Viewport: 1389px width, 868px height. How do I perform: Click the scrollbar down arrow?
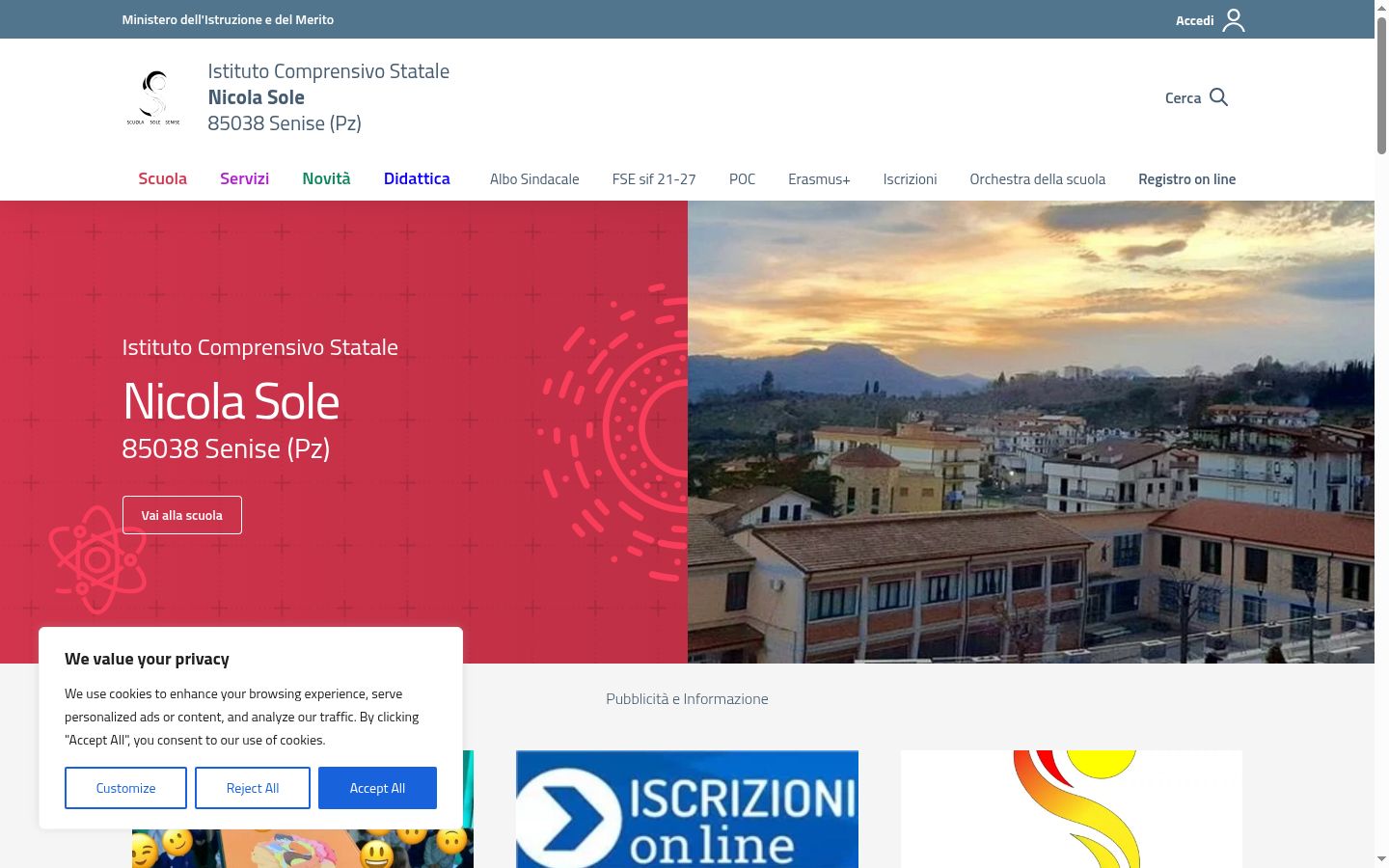(x=1381, y=859)
